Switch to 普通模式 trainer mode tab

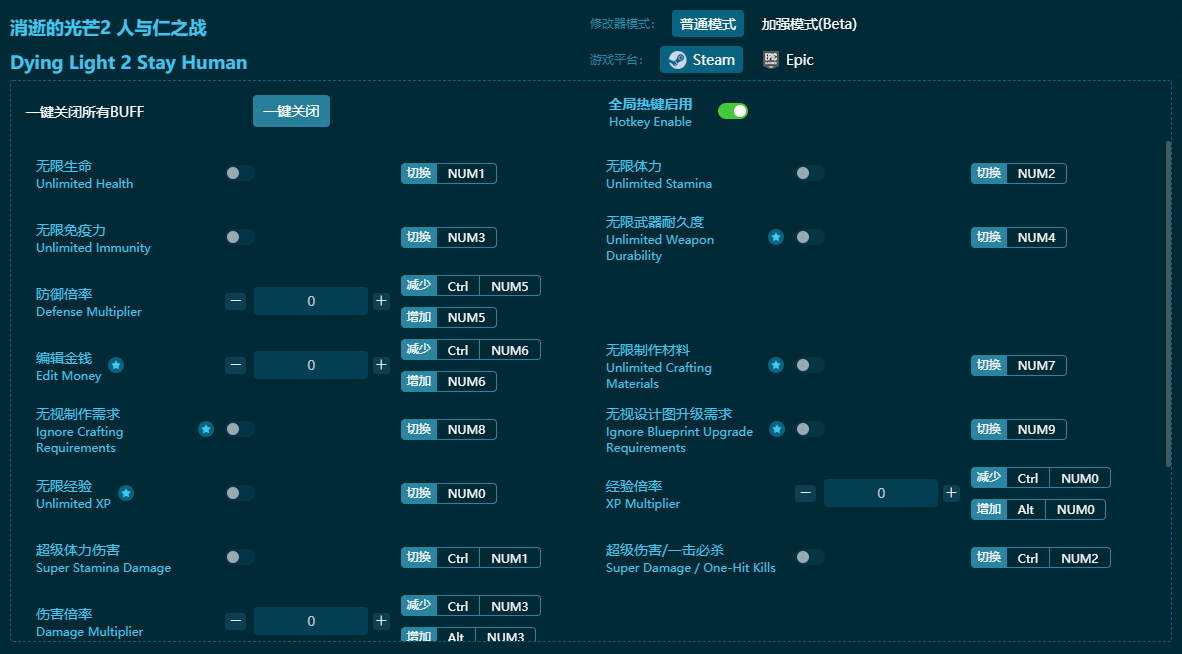tap(708, 24)
